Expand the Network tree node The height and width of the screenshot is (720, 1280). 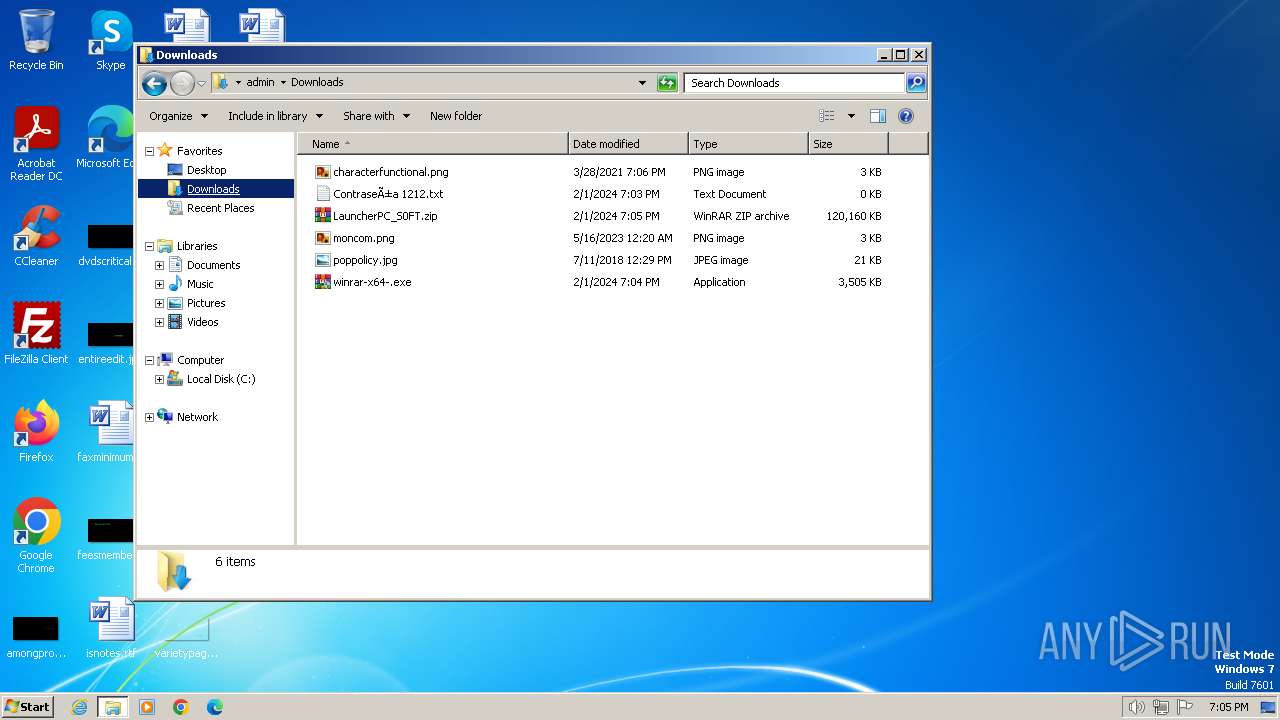[150, 418]
